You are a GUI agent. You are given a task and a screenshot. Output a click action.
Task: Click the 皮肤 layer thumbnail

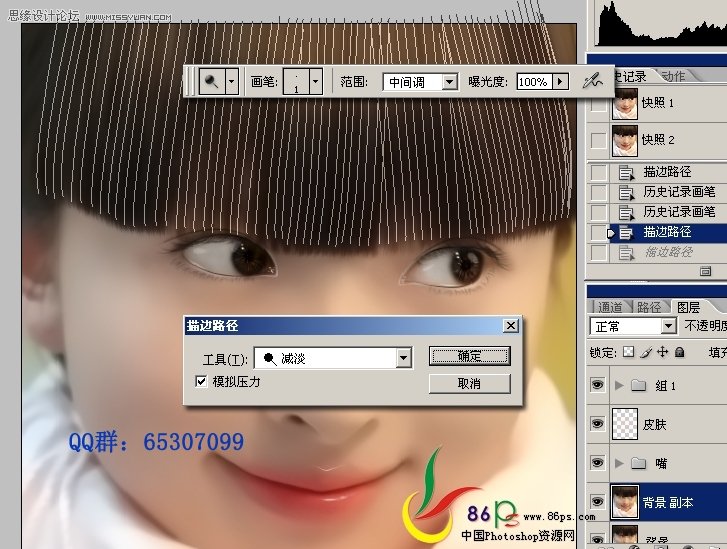tap(625, 423)
